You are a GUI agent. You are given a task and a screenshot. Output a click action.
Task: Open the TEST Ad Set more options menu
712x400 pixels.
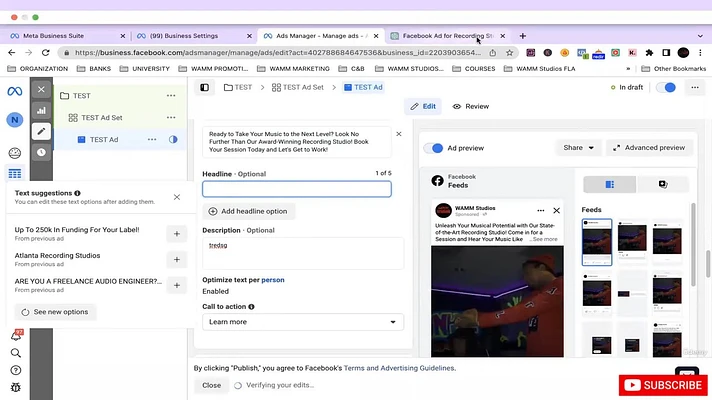click(171, 118)
